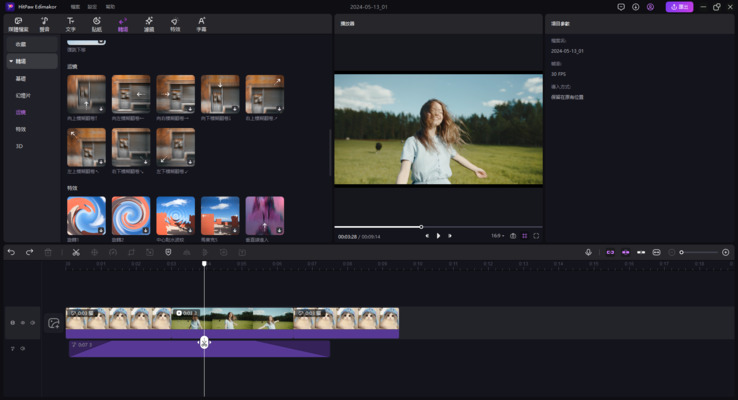Select the 3D transitions subcategory
738x400 pixels.
click(19, 146)
